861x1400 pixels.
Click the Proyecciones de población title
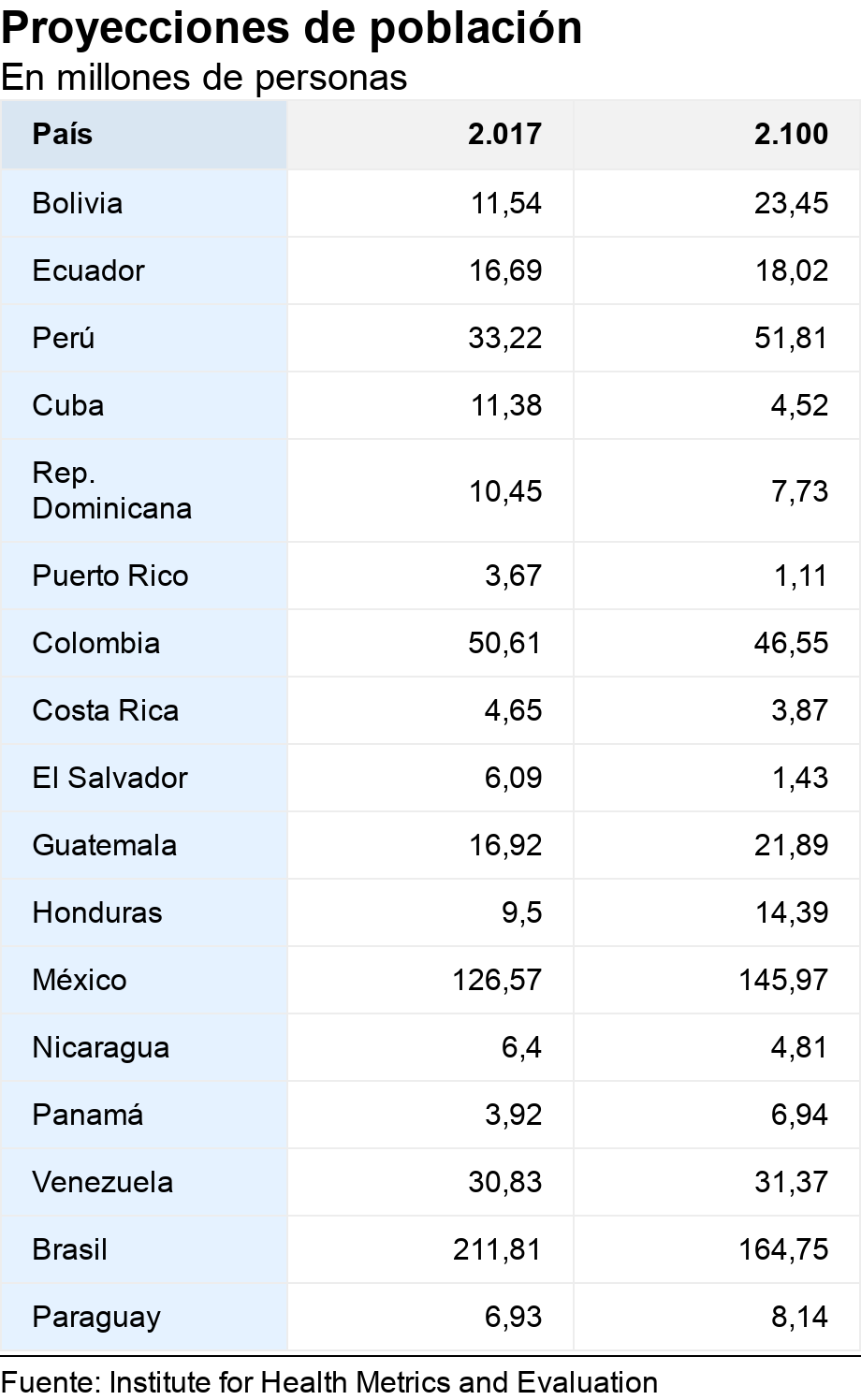click(292, 29)
